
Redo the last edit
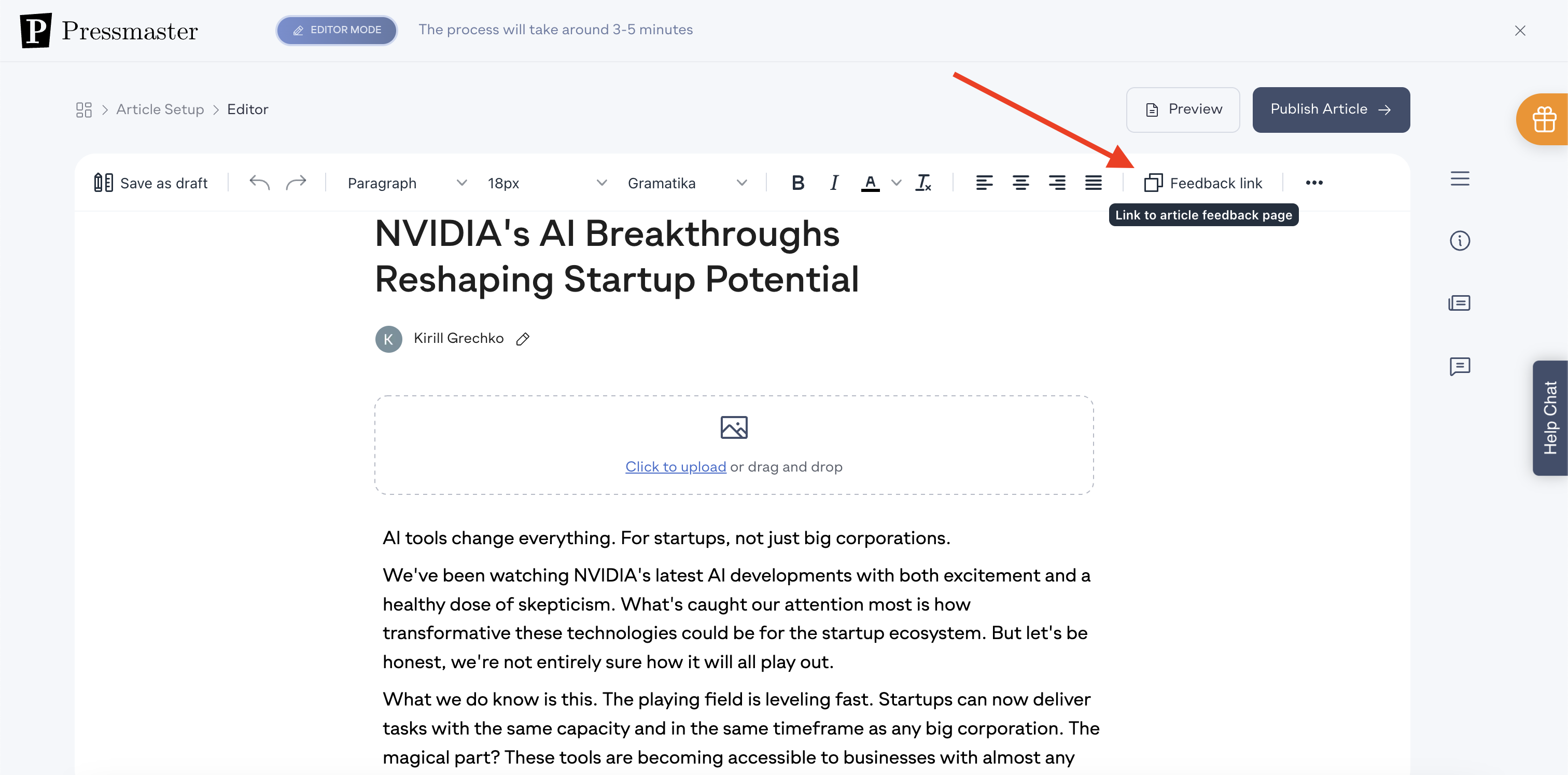click(297, 183)
